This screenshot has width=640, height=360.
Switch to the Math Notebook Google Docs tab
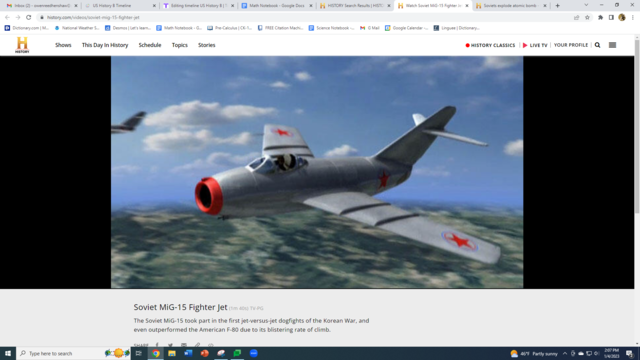[276, 6]
